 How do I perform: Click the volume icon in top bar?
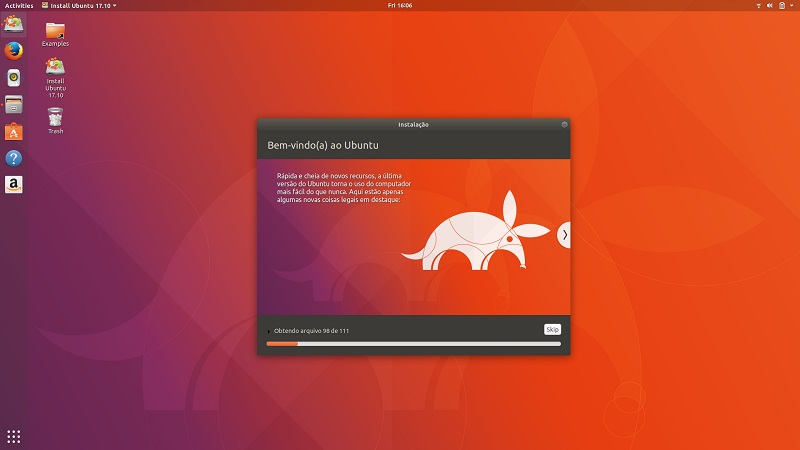(x=770, y=5)
